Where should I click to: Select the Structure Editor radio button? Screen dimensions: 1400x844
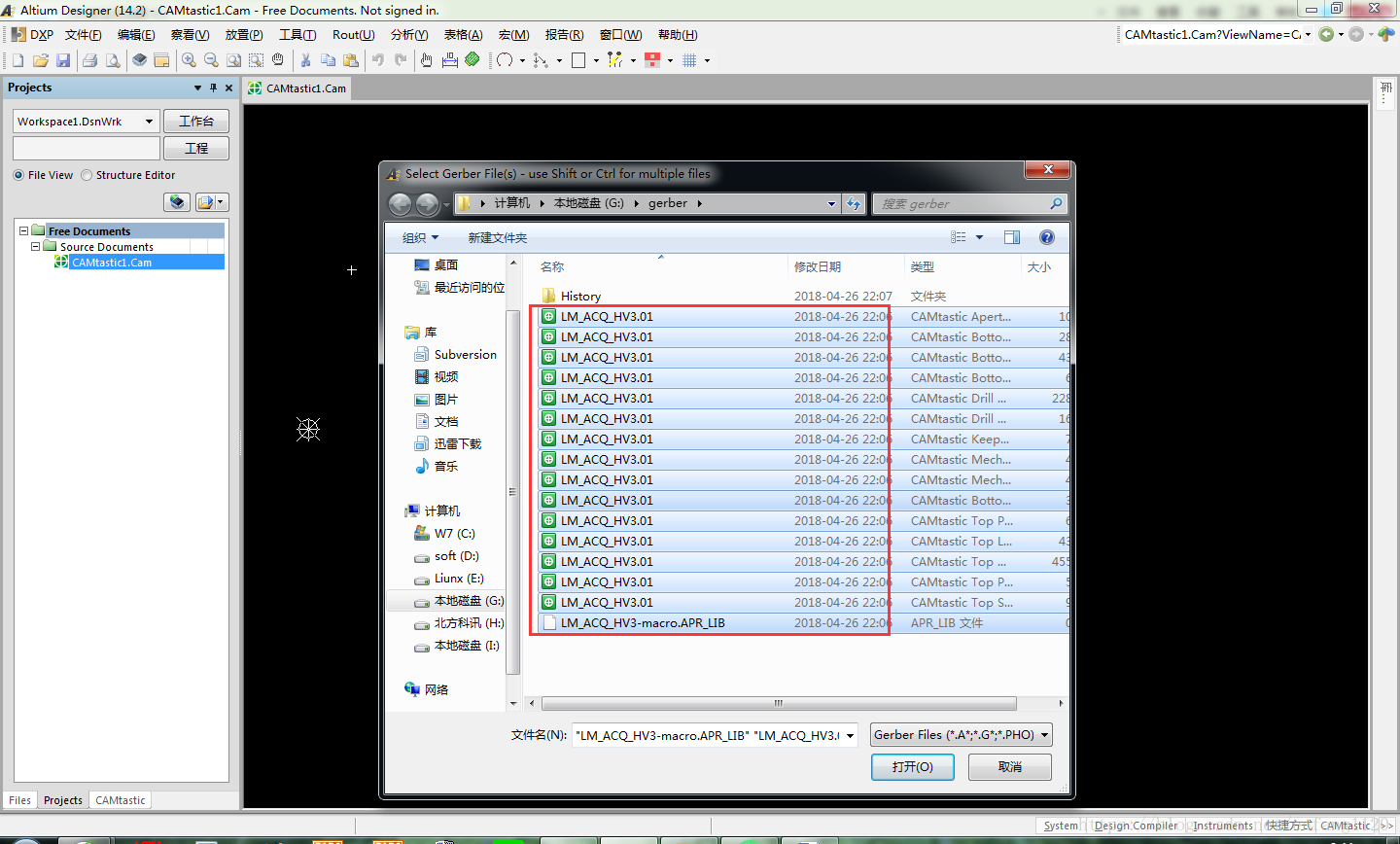(x=87, y=175)
